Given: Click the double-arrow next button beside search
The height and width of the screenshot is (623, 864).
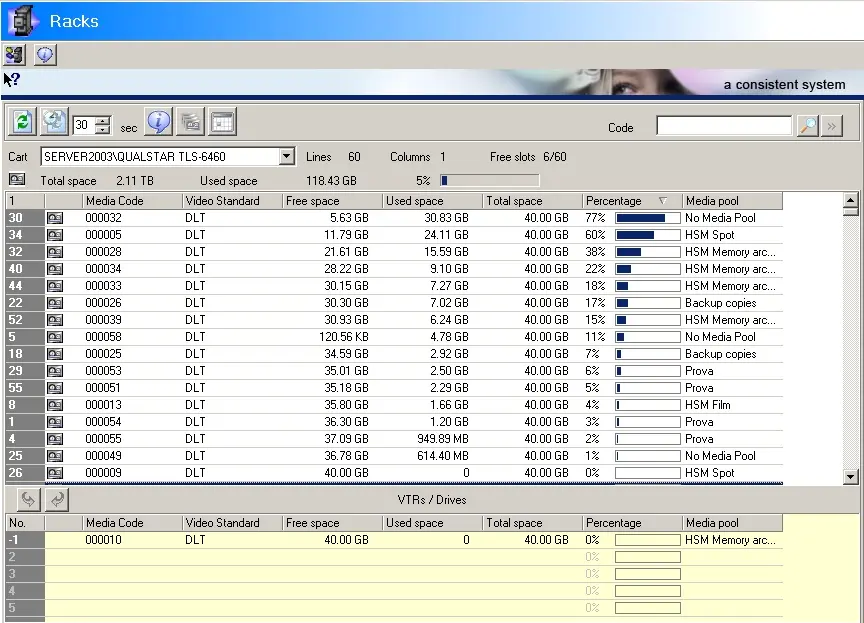Looking at the screenshot, I should 832,126.
